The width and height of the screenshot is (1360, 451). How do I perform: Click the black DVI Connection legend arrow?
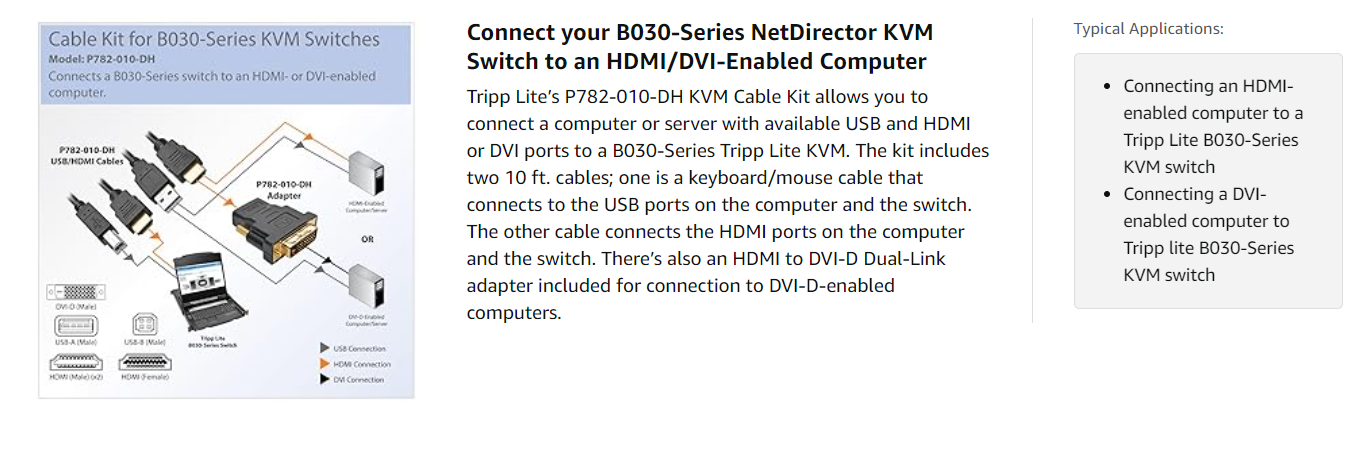[x=324, y=379]
